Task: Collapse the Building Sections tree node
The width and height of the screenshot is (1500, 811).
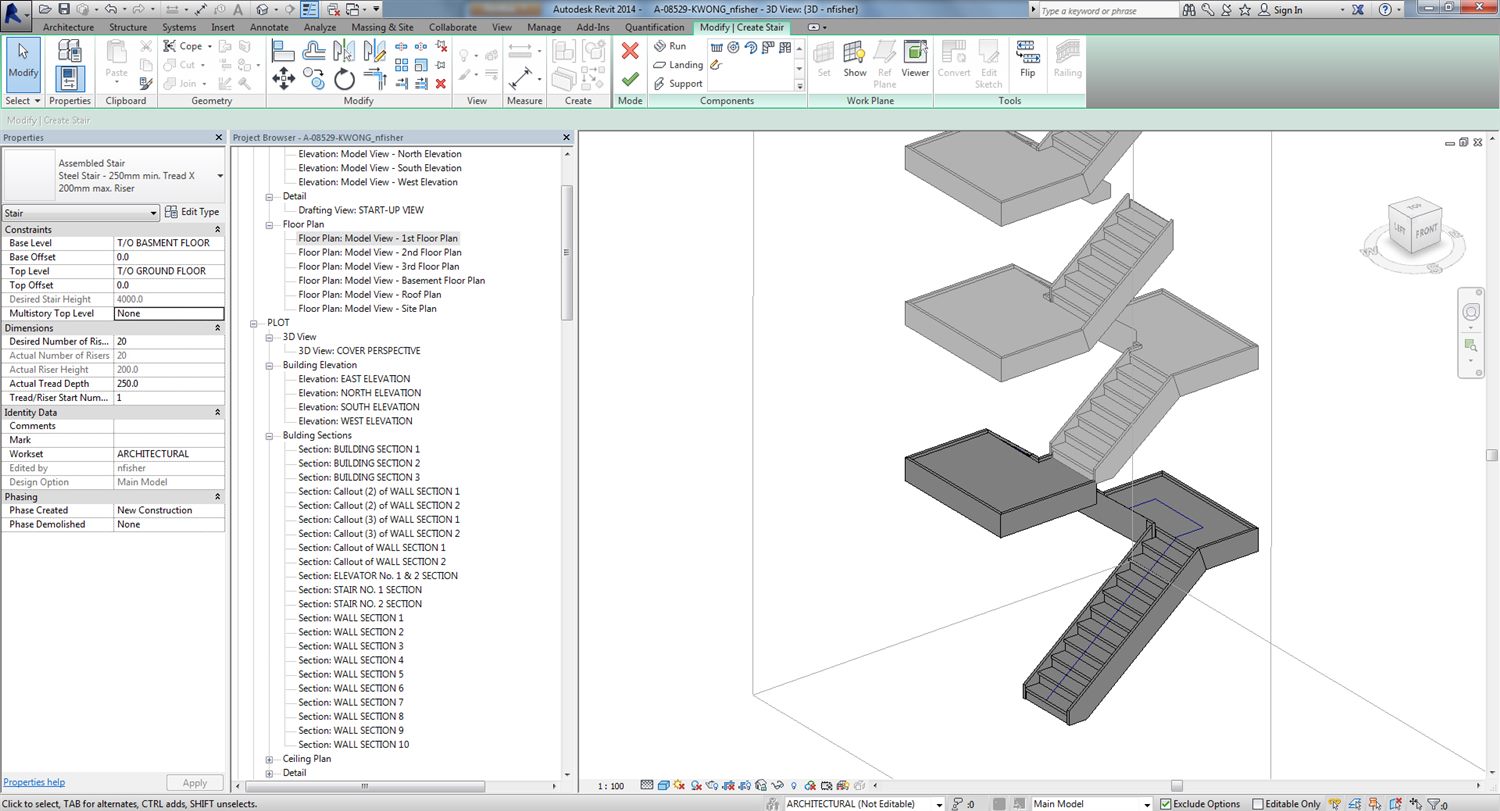Action: click(269, 436)
